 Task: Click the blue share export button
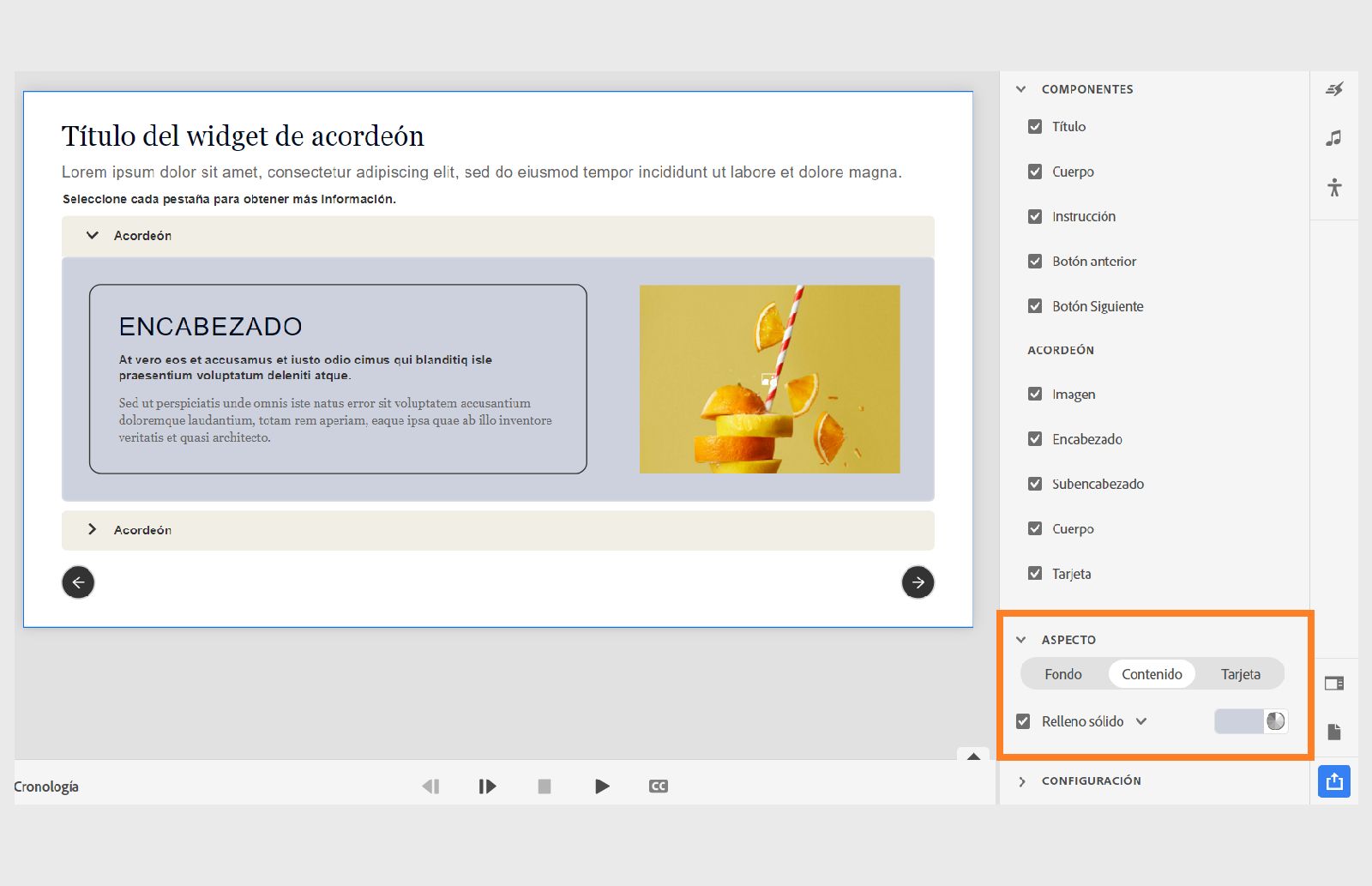(1334, 781)
